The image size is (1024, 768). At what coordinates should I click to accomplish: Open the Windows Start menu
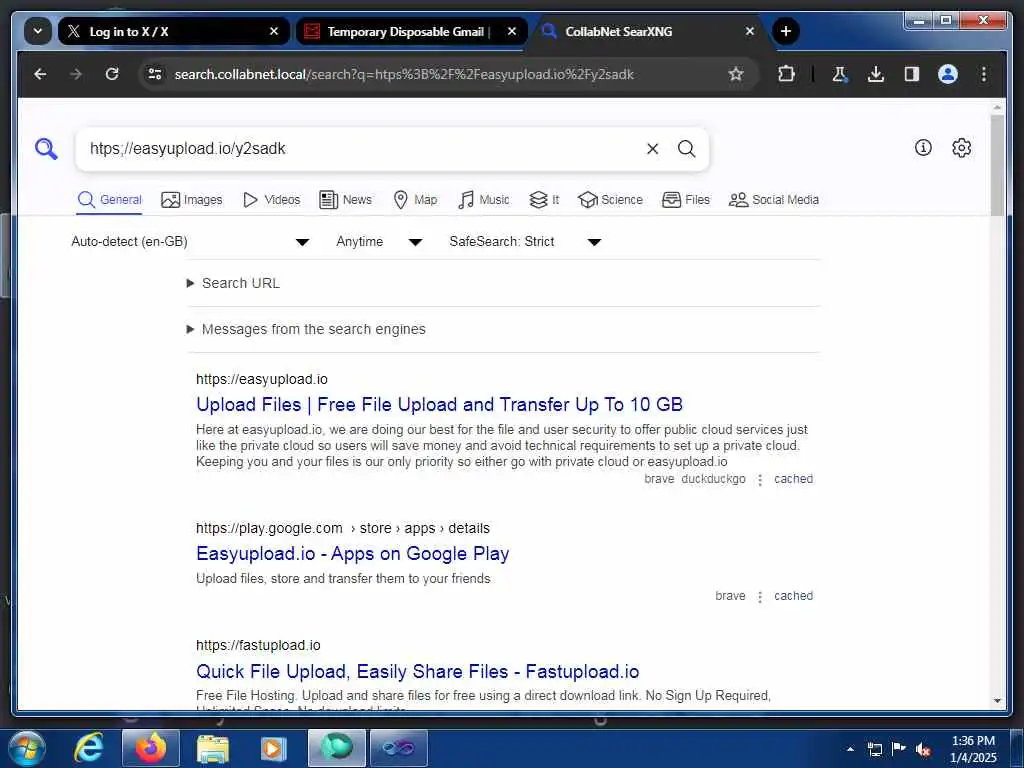click(x=27, y=748)
